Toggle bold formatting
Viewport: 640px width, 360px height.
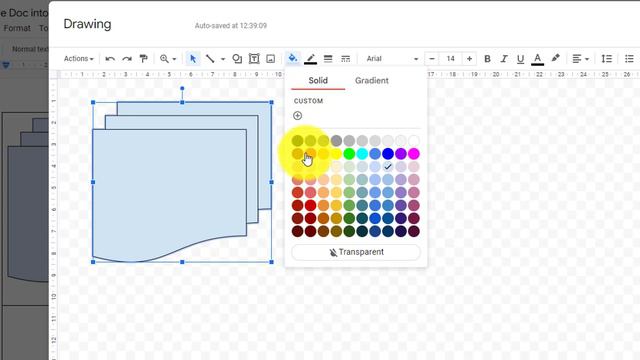click(487, 59)
